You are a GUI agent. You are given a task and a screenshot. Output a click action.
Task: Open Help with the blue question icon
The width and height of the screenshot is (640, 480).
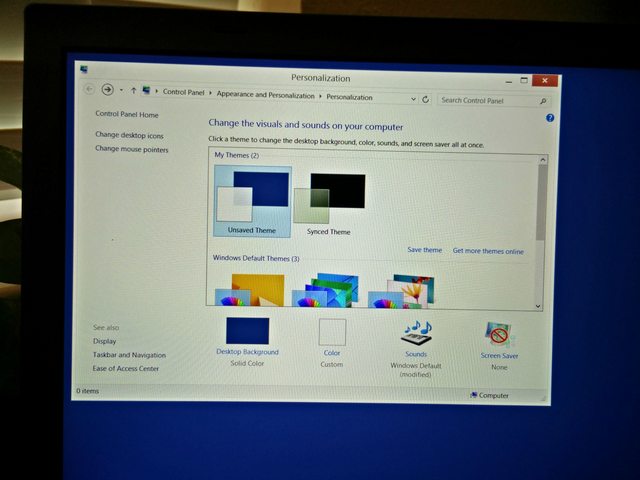(x=550, y=118)
